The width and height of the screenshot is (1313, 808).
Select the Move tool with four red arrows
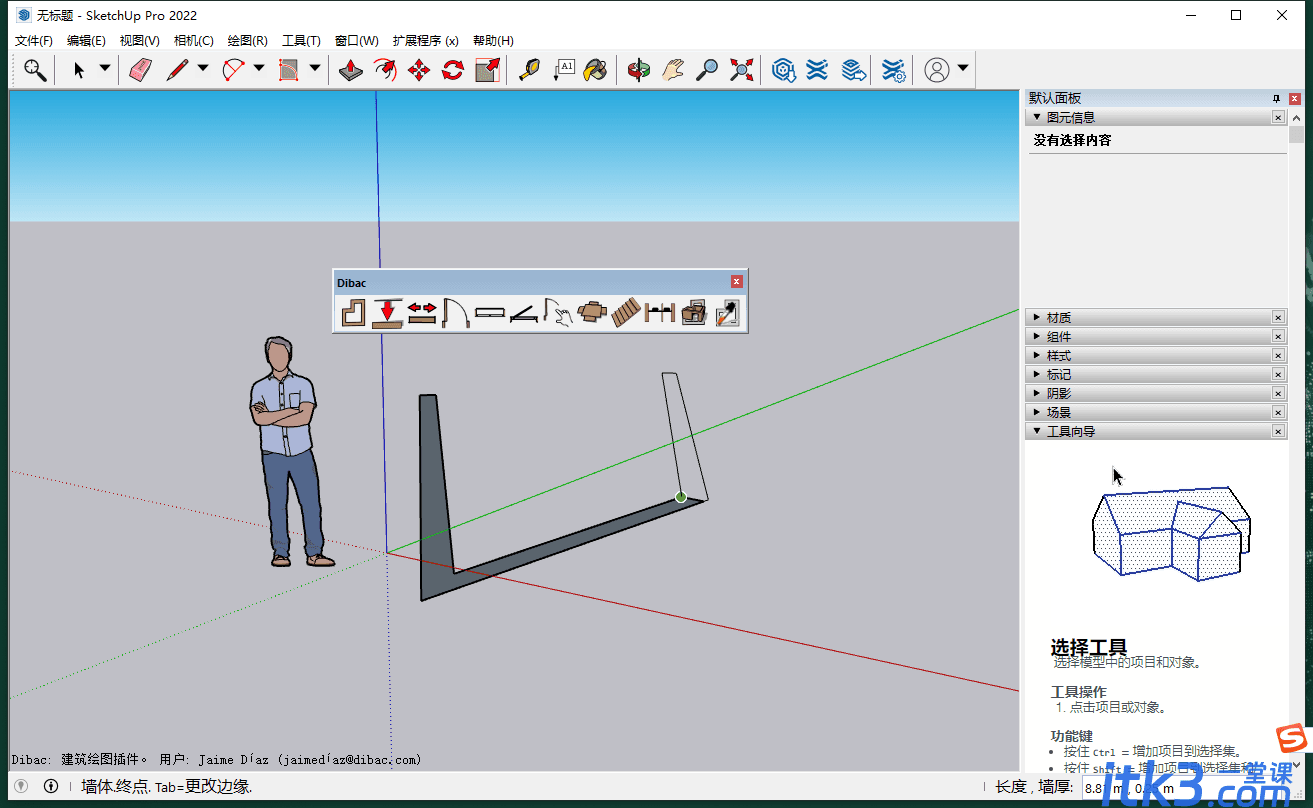[x=419, y=70]
